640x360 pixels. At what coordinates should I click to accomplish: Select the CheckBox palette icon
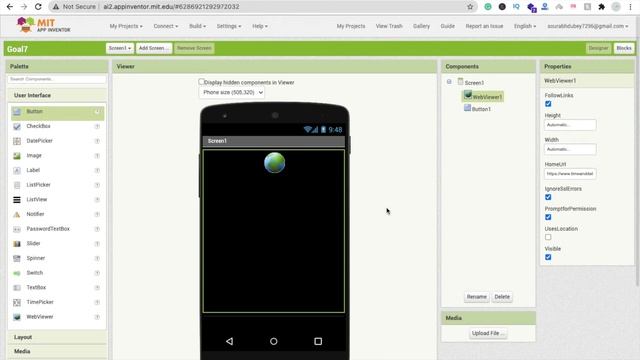(17, 127)
